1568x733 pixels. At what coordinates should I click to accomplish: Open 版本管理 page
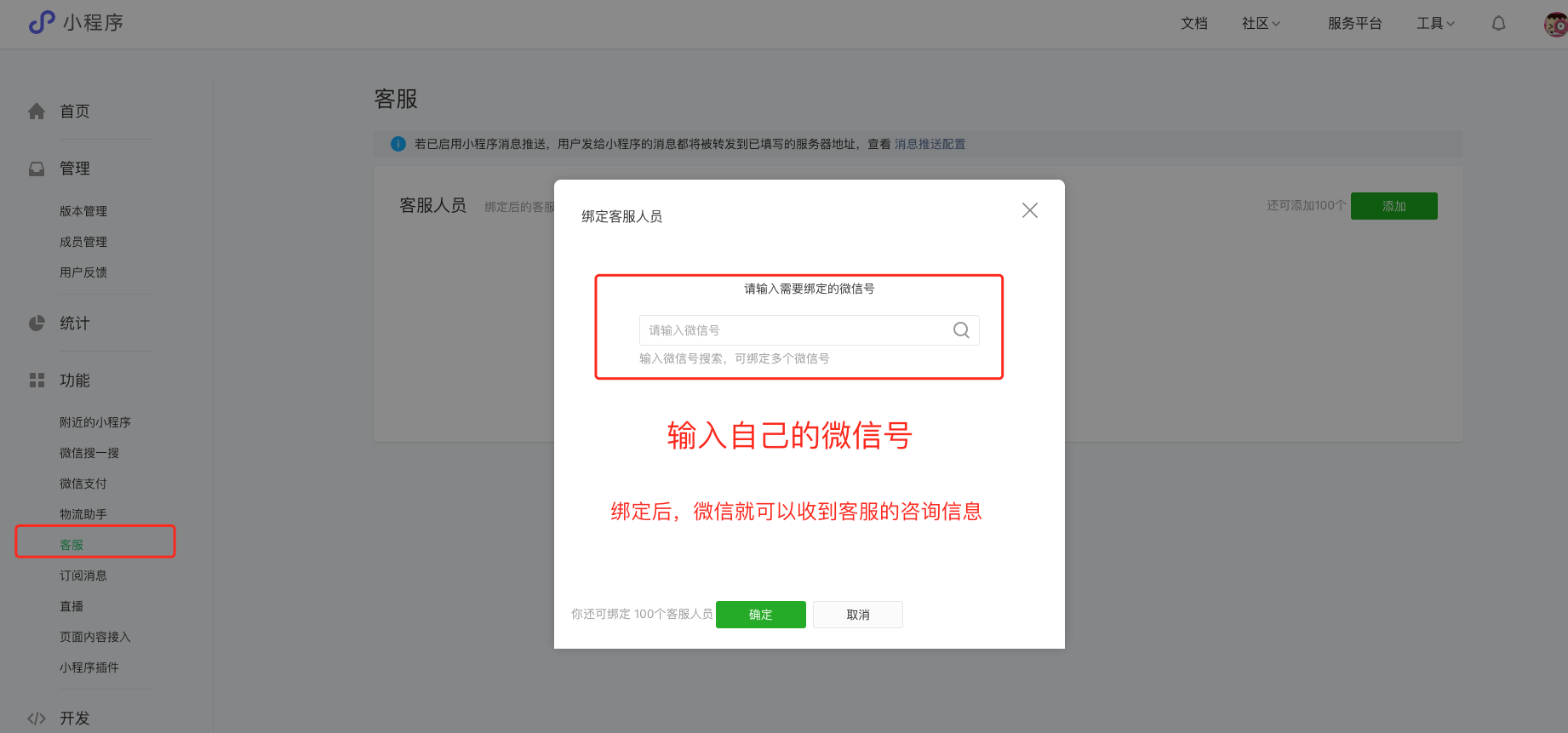pyautogui.click(x=83, y=211)
